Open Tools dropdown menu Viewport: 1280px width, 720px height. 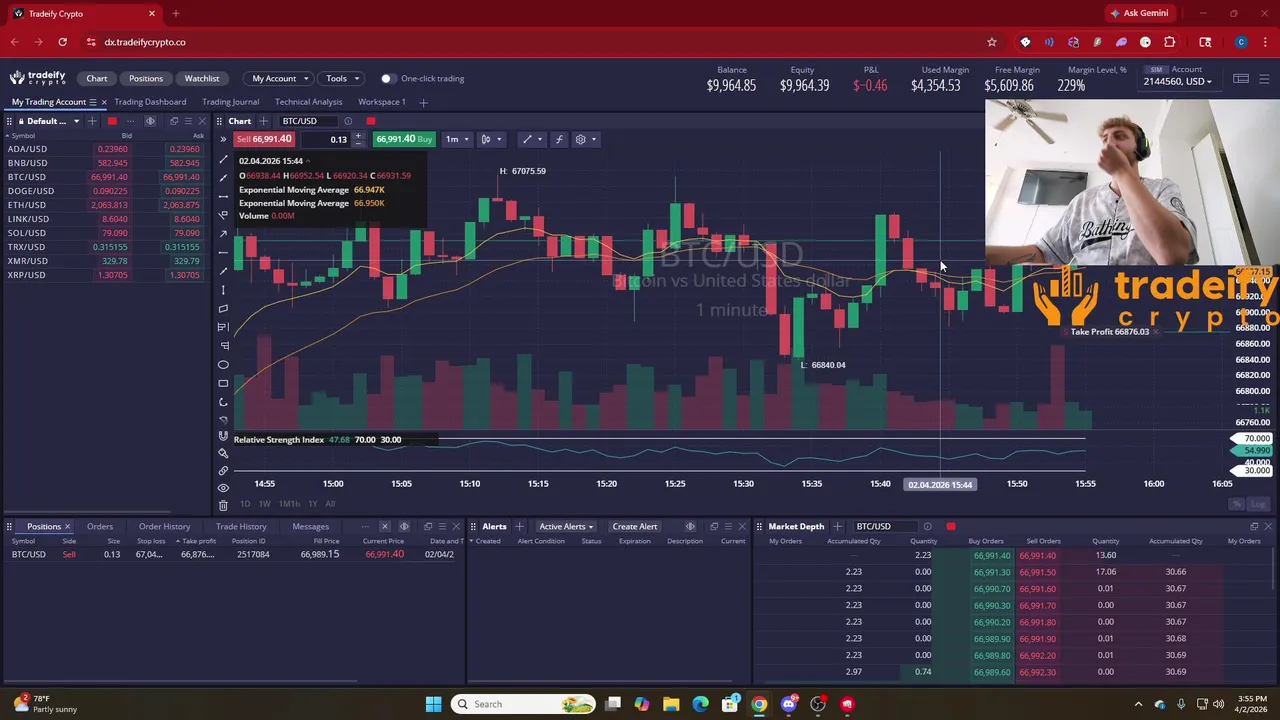[x=340, y=78]
